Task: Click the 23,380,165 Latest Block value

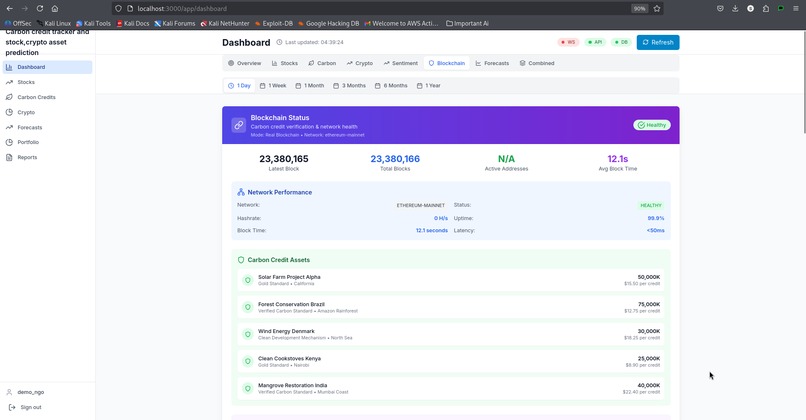Action: [x=284, y=159]
